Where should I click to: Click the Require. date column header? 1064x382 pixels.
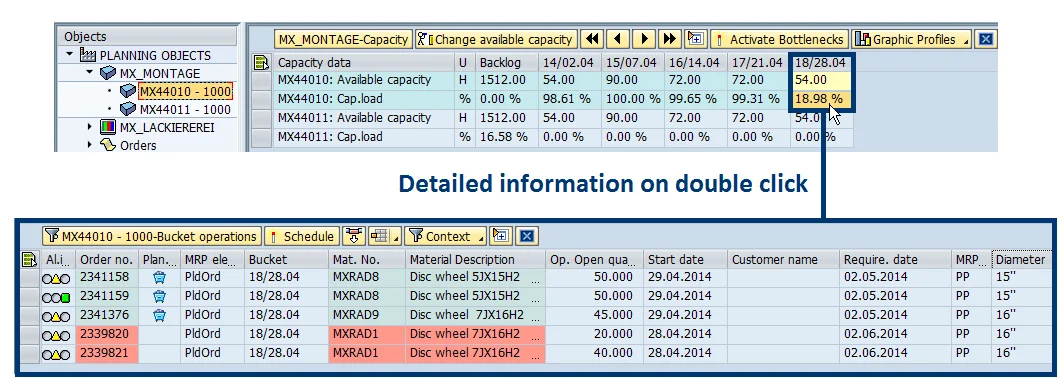(895, 259)
